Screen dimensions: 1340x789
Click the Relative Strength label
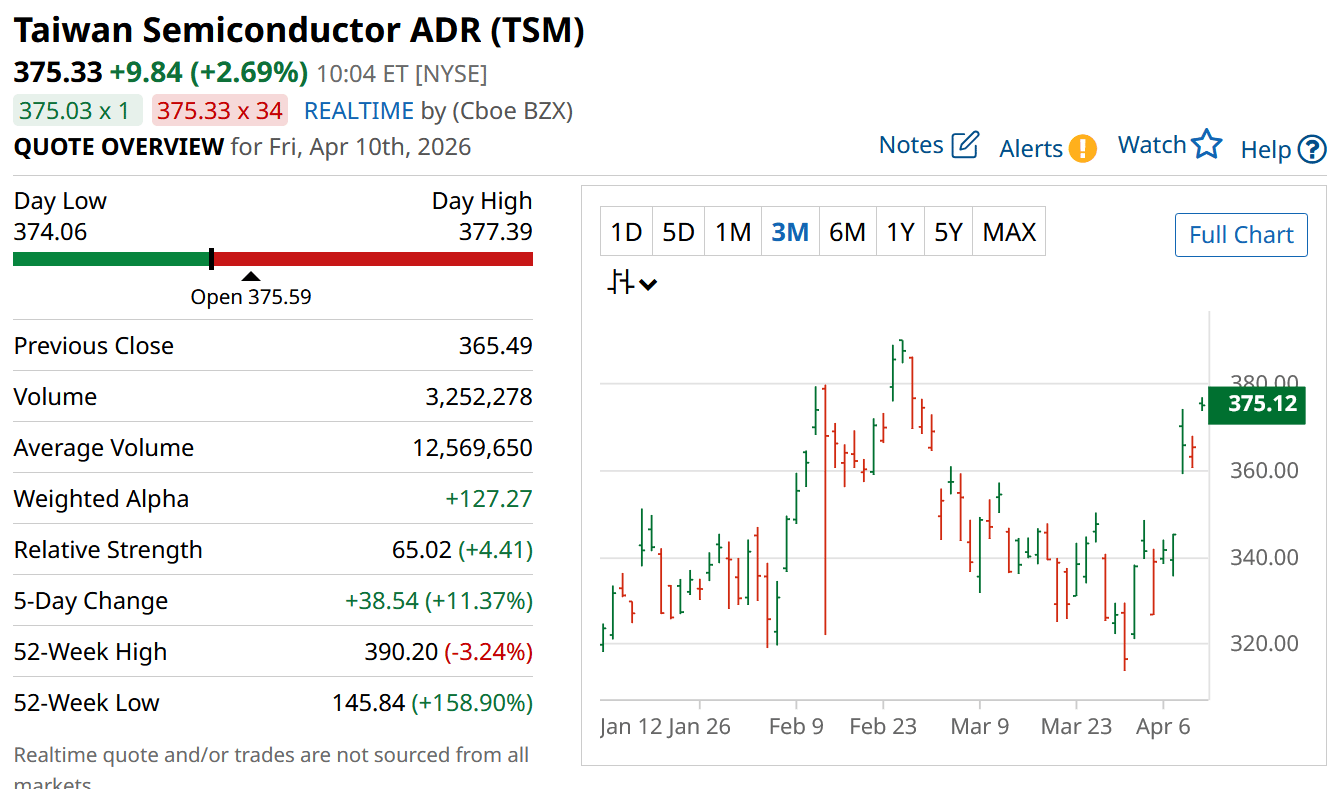108,550
